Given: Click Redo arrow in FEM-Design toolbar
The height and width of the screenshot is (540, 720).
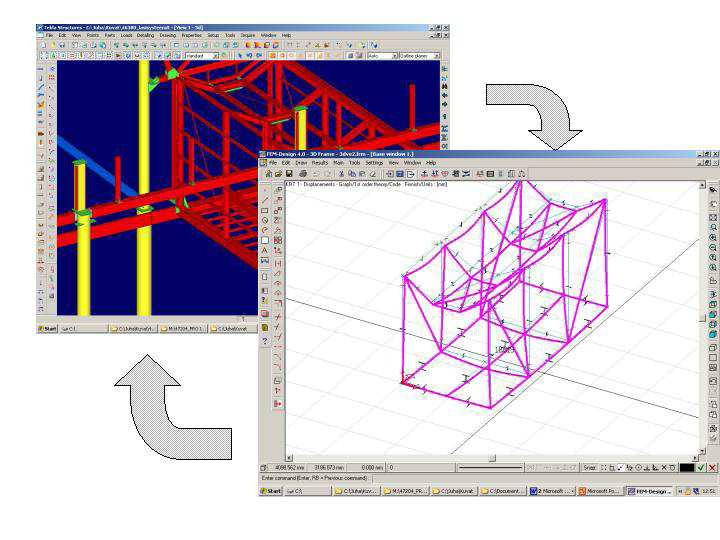Looking at the screenshot, I should tap(328, 174).
